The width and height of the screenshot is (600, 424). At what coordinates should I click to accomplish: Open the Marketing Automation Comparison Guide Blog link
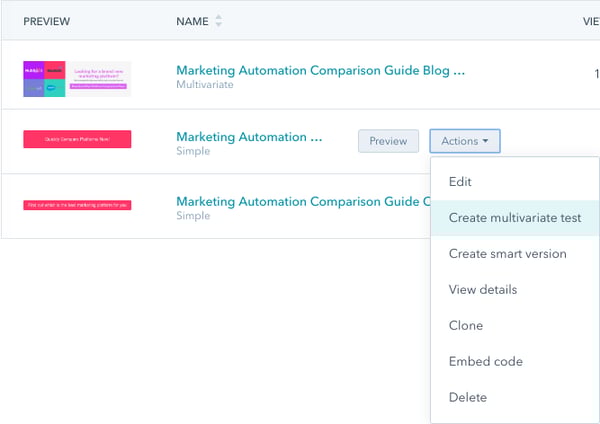coord(320,70)
